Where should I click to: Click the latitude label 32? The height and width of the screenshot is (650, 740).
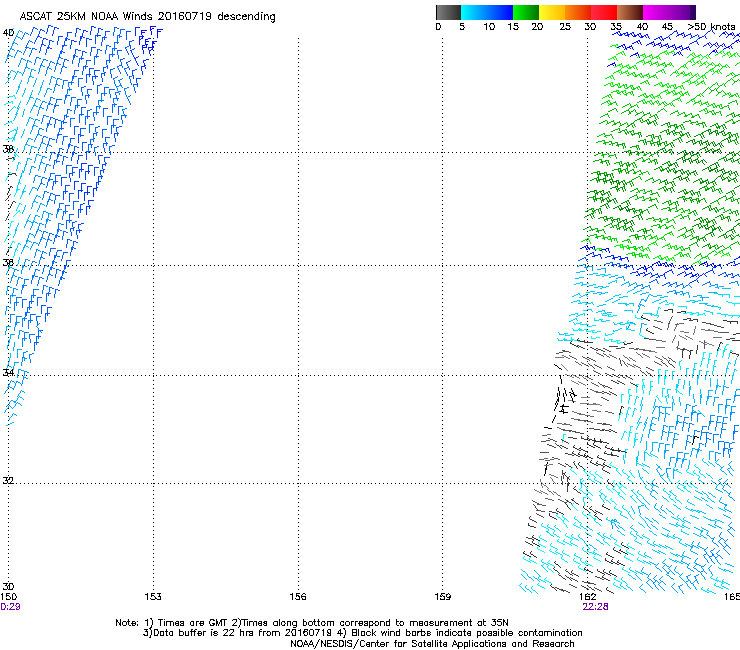pos(8,481)
